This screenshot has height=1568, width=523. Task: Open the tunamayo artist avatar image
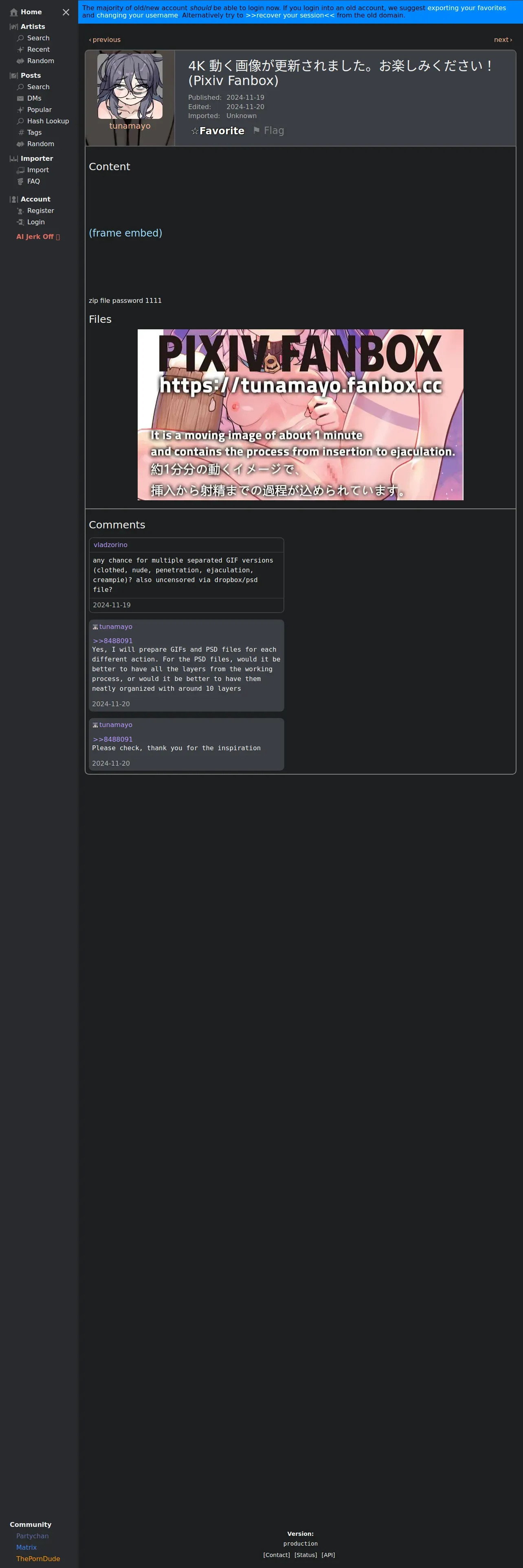pos(130,86)
